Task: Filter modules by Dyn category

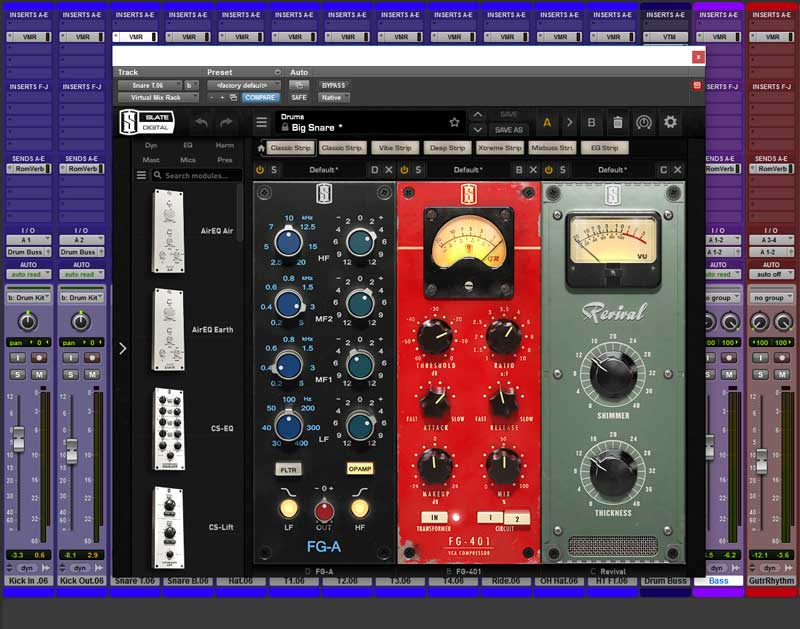Action: (151, 145)
